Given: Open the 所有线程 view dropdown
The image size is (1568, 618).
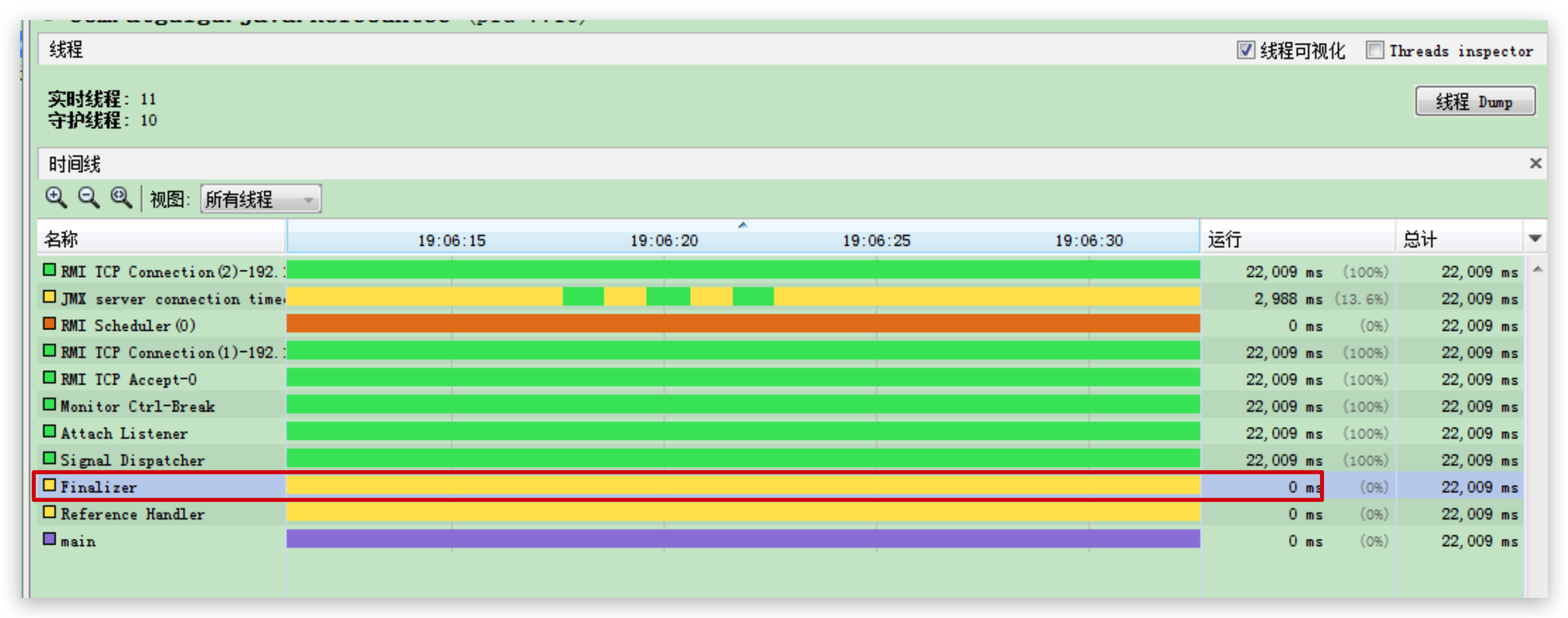Looking at the screenshot, I should (x=260, y=199).
